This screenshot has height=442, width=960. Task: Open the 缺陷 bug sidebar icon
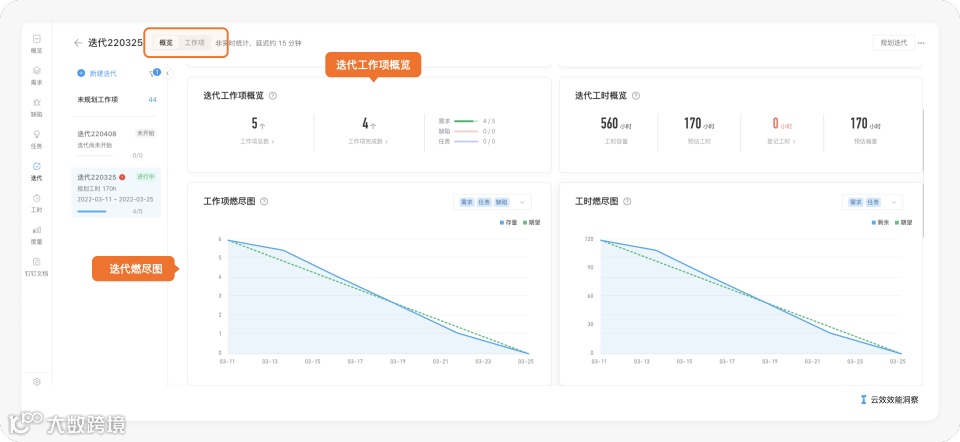coord(36,102)
